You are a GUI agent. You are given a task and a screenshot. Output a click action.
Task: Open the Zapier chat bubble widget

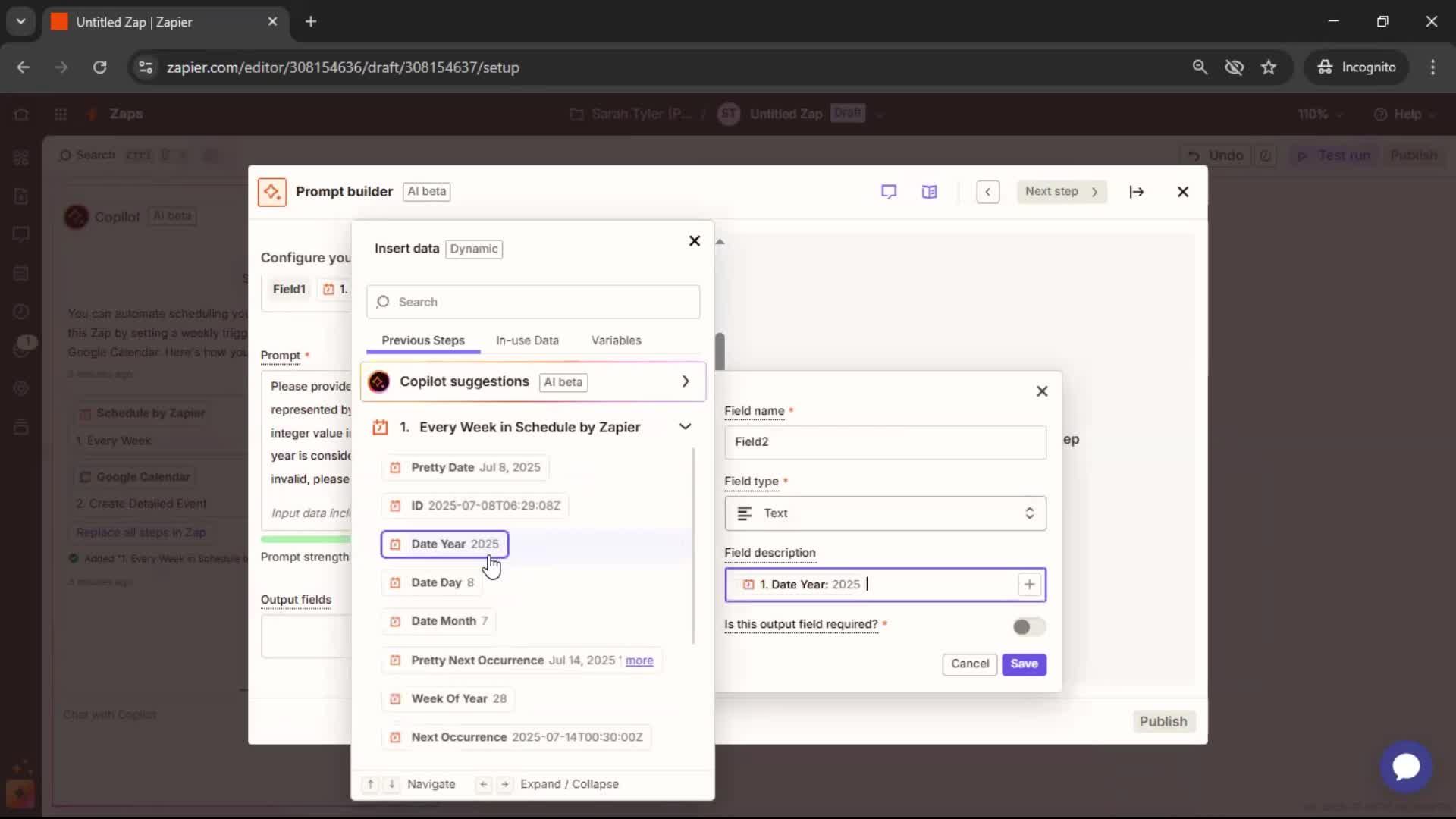(x=1406, y=767)
